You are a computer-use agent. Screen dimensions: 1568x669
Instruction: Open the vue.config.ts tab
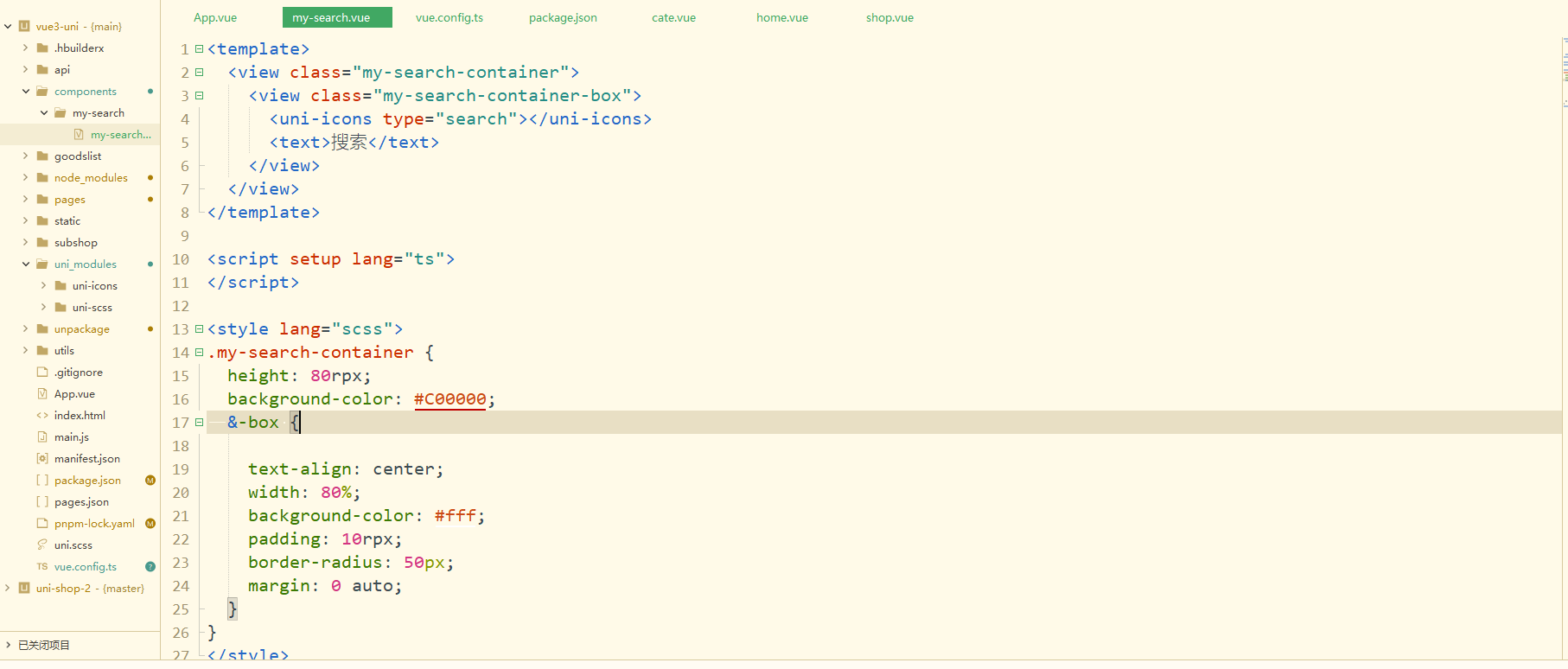tap(449, 17)
